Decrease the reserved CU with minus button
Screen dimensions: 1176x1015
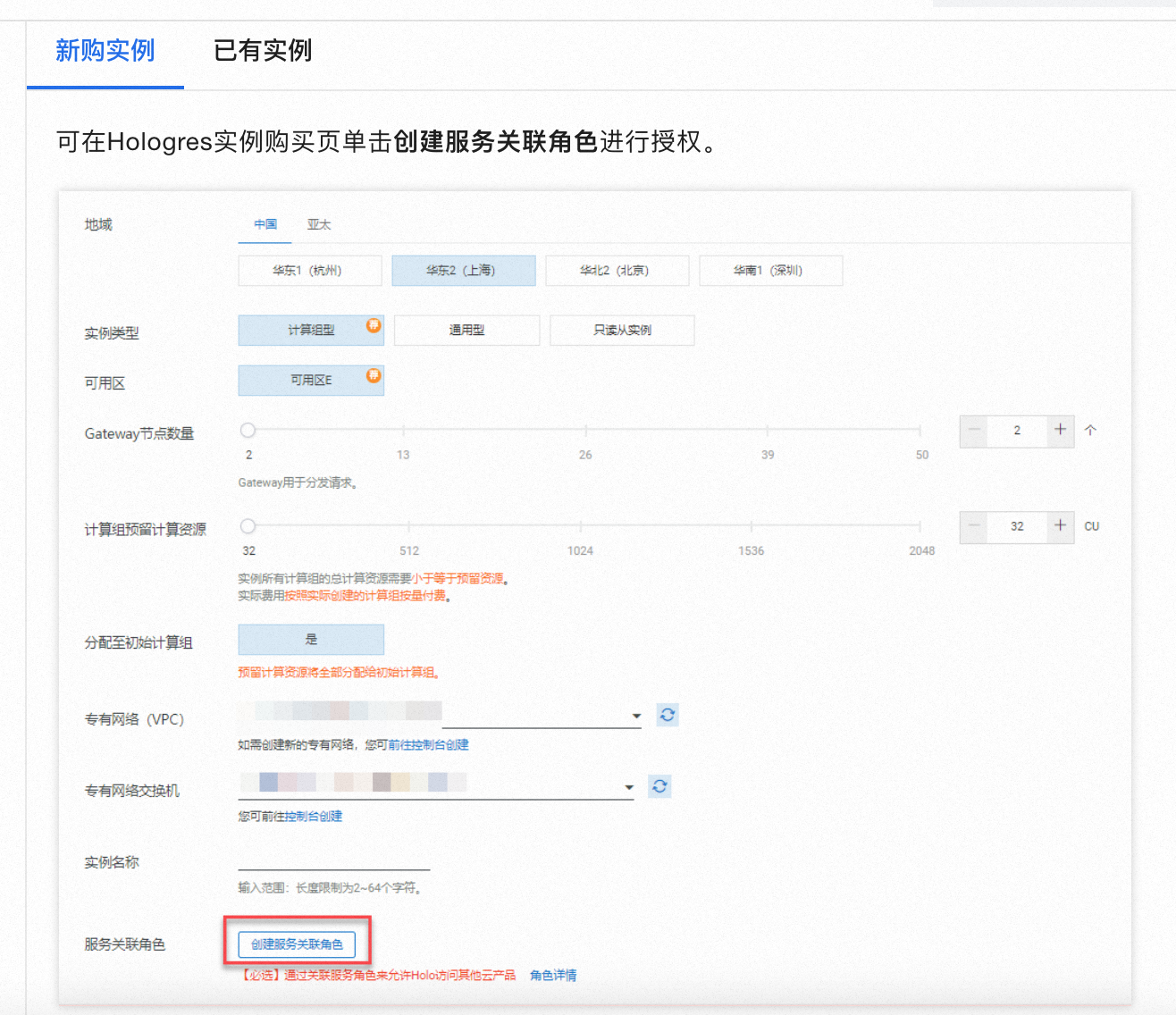coord(974,526)
